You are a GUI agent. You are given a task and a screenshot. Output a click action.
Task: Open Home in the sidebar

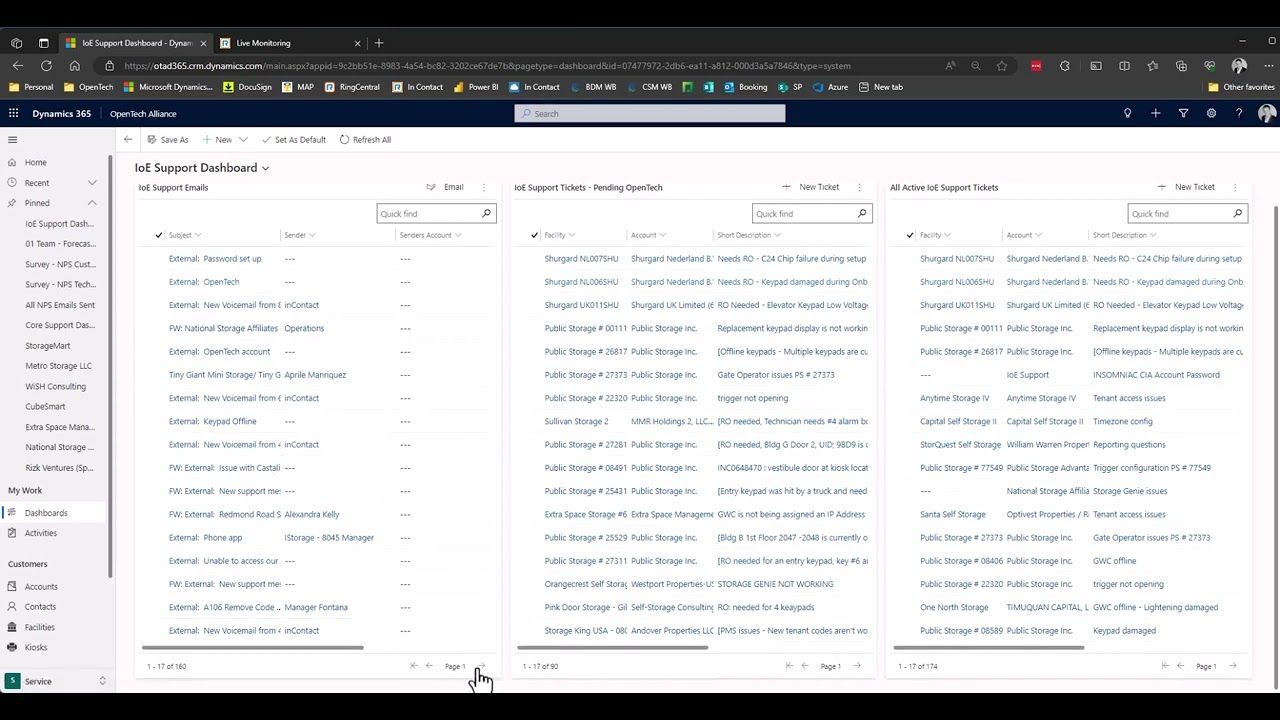[35, 162]
